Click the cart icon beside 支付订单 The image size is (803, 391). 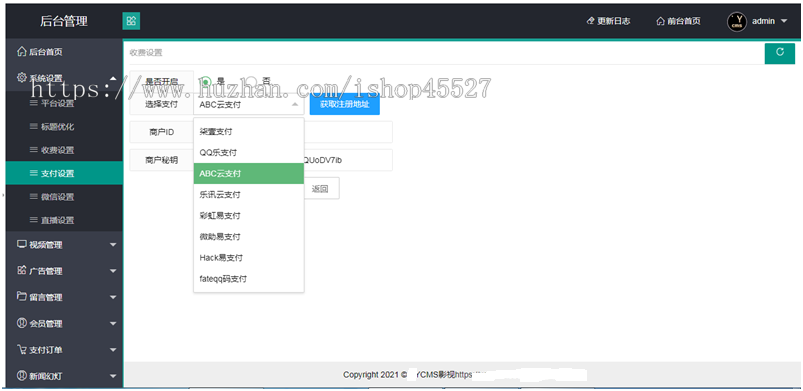[22, 349]
